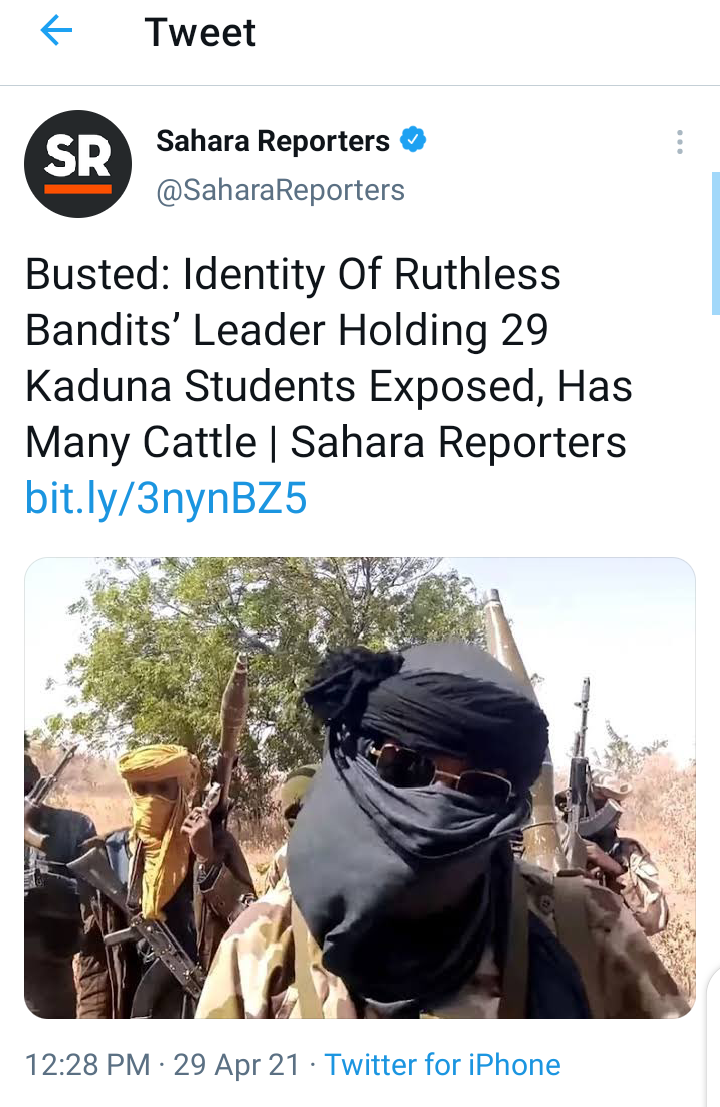Tap the white rounded panel at the bottom-right corner
The image size is (720, 1107).
coord(713,1036)
